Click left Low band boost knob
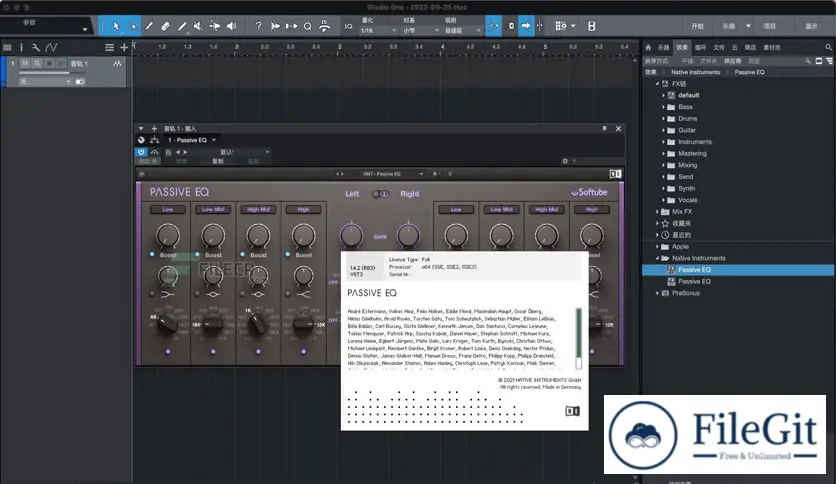 167,235
